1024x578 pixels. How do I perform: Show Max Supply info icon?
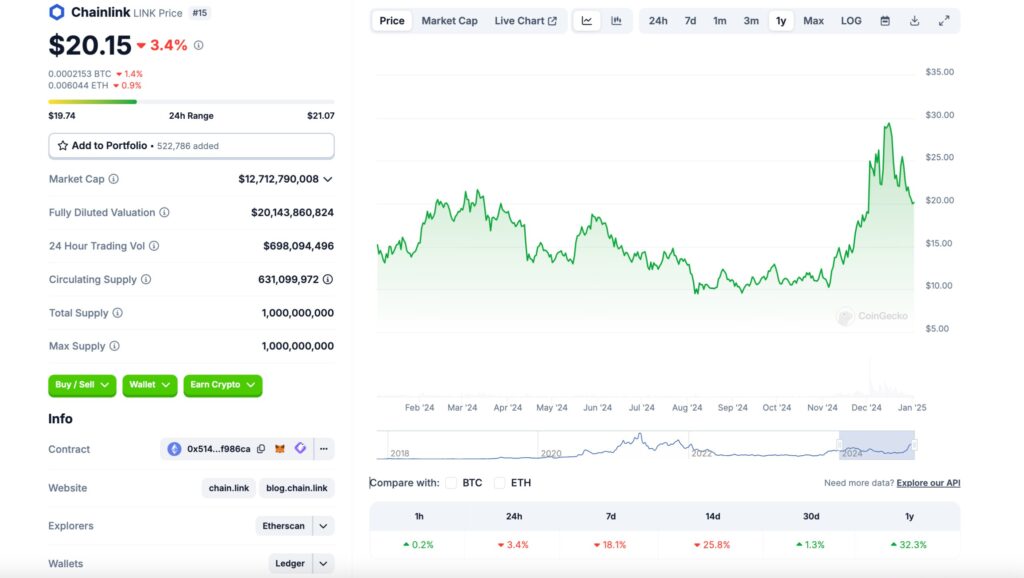[114, 346]
